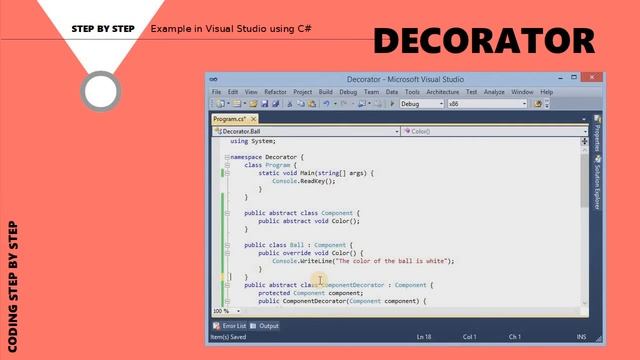Open the Navigate Backward dropdown arrow
Screen dimensions: 640x360
pyautogui.click(x=369, y=104)
